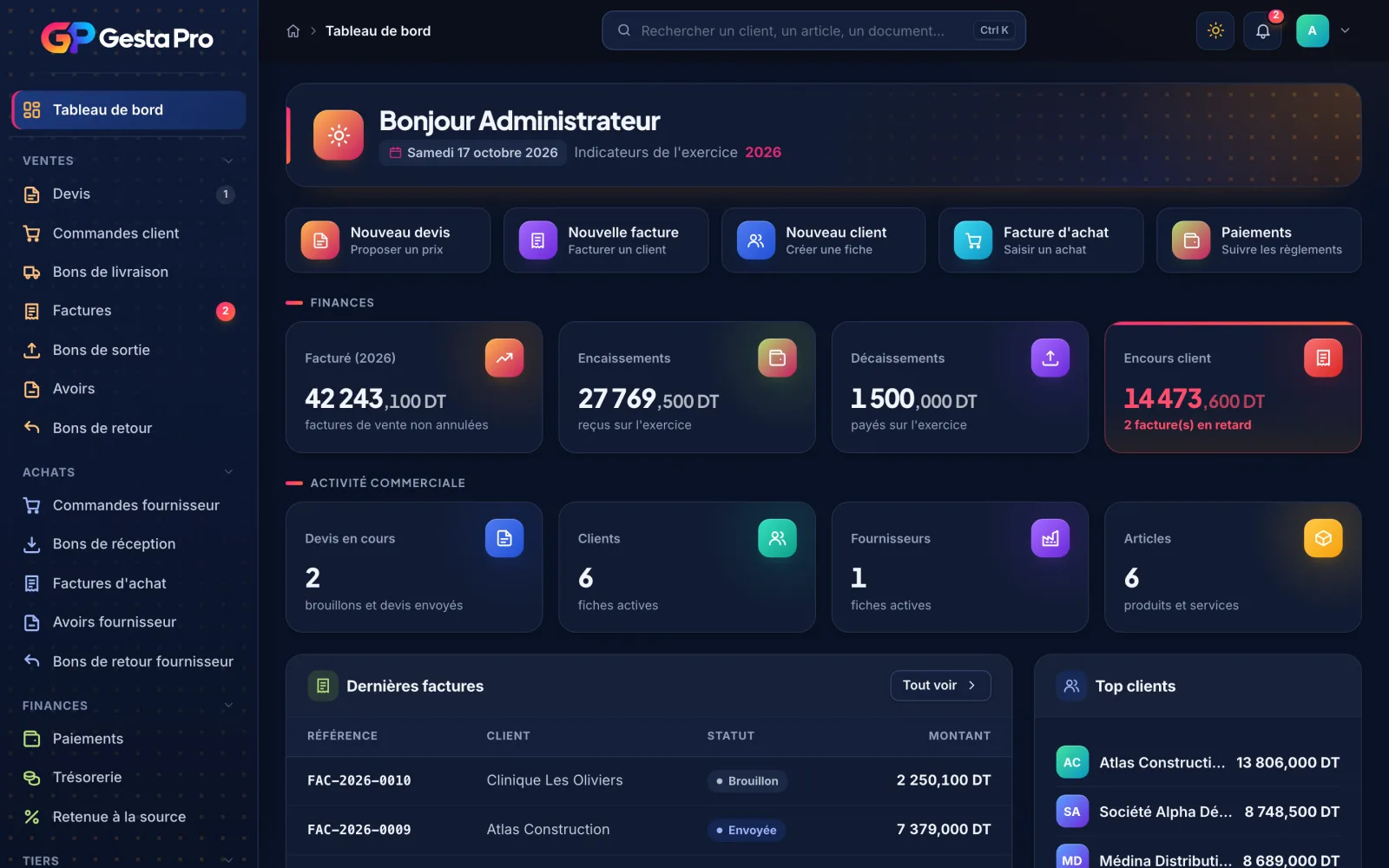Click the Bons de retour arrow icon
1389x868 pixels.
32,428
